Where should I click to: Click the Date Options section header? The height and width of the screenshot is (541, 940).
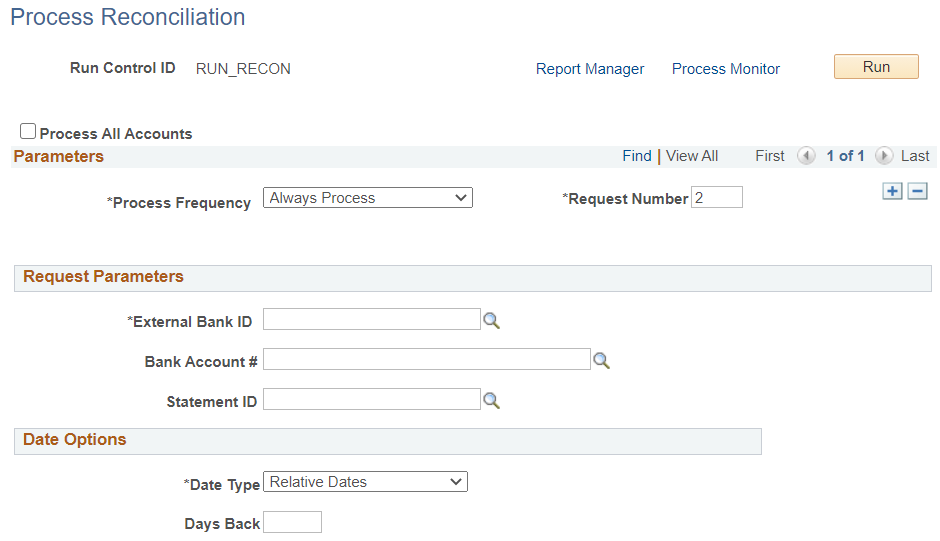pos(388,441)
